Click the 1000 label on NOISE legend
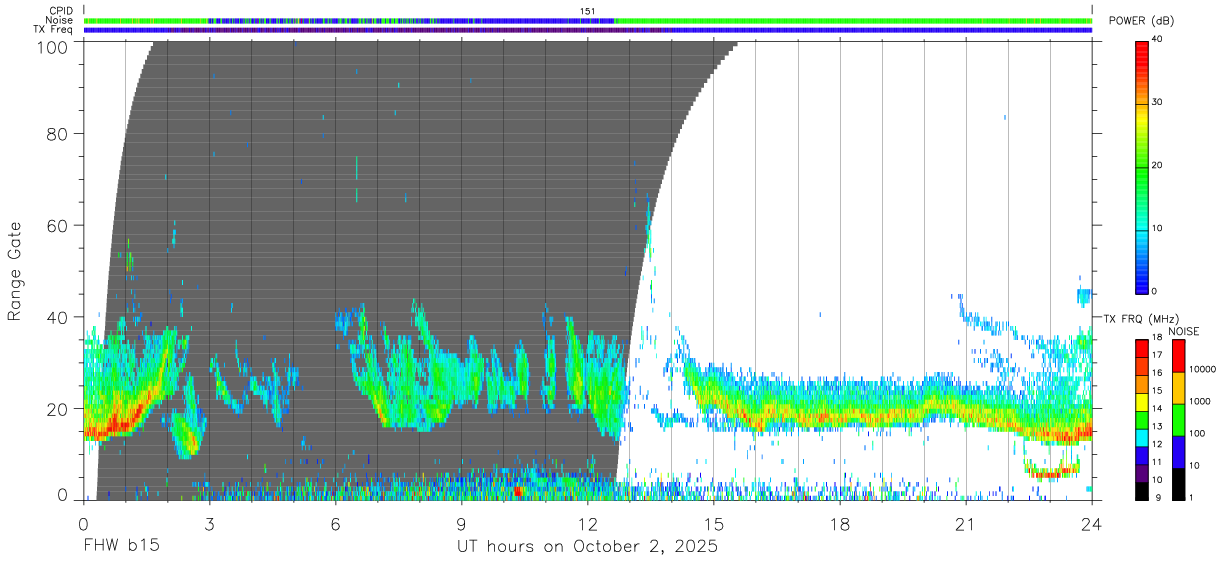 1199,403
